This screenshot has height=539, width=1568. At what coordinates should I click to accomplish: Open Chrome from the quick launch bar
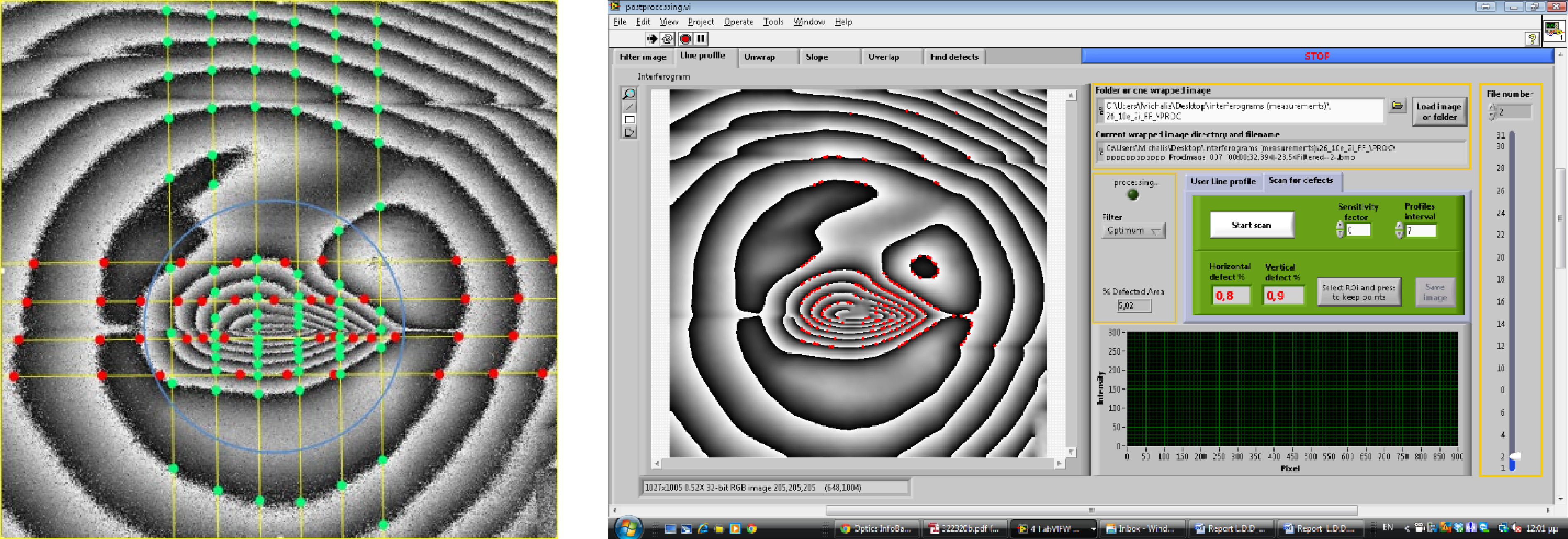pos(752,529)
